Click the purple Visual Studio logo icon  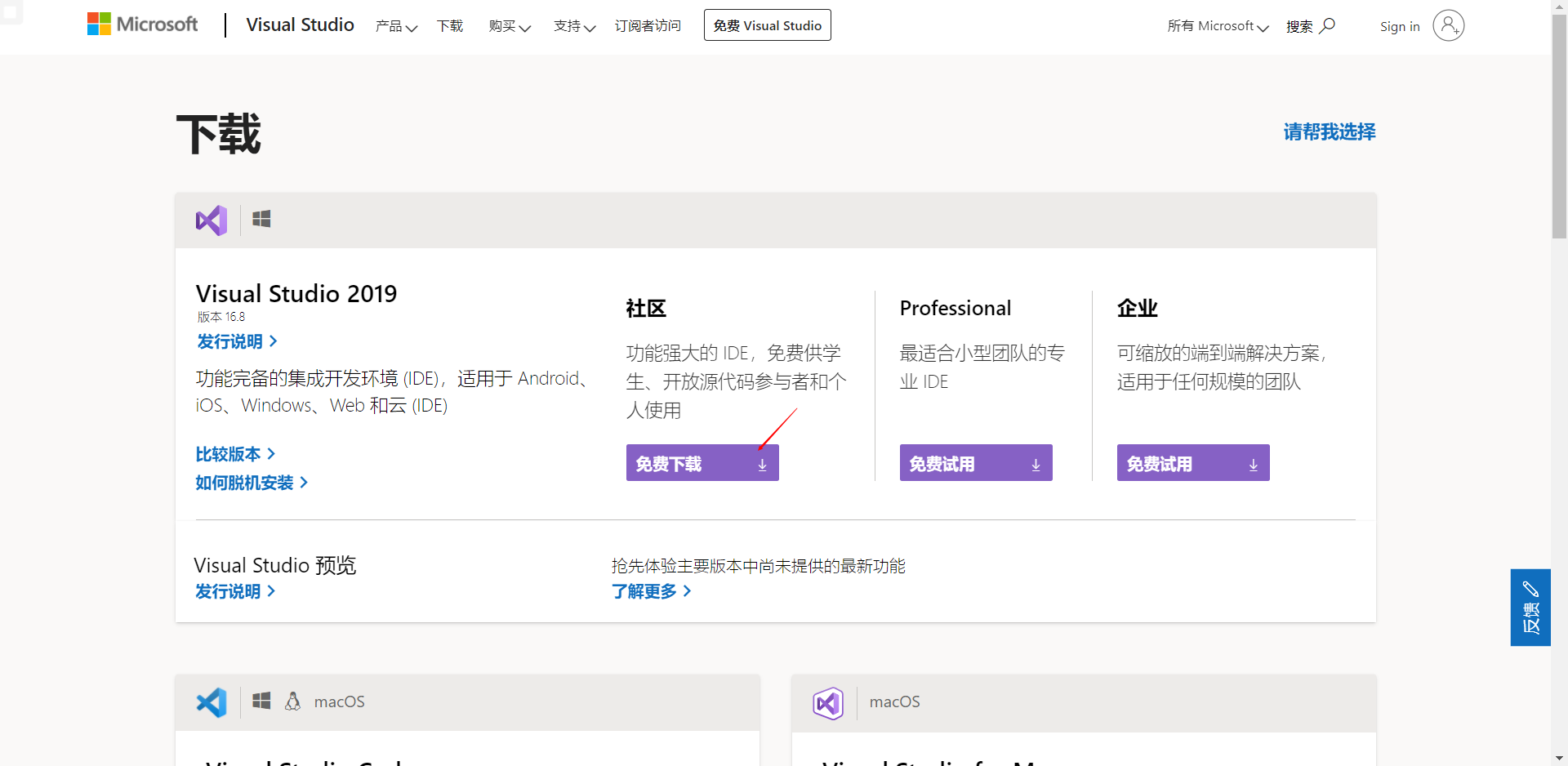(x=212, y=220)
